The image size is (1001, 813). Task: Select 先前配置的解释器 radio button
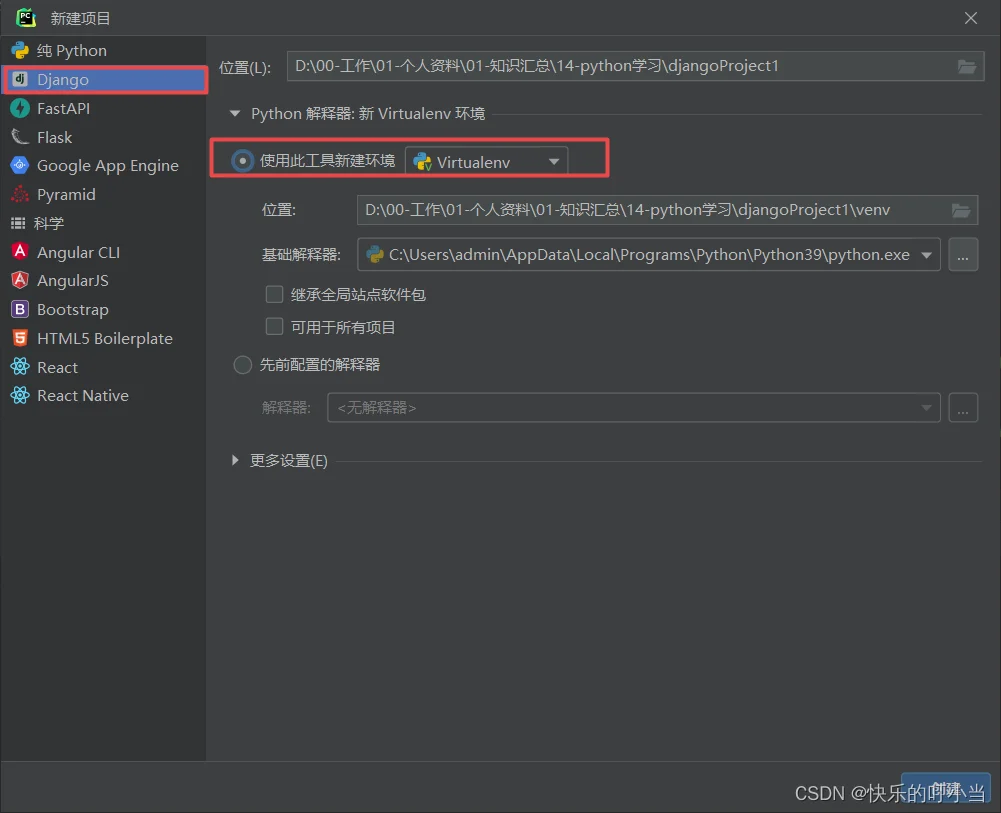(242, 364)
